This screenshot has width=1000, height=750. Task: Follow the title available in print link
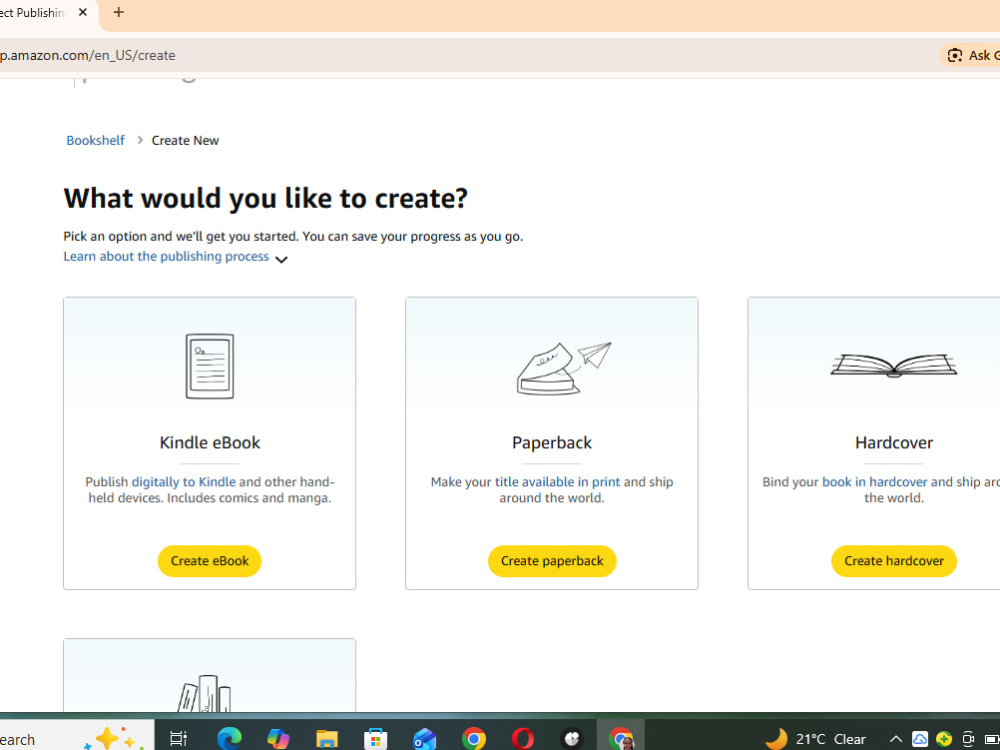557,482
